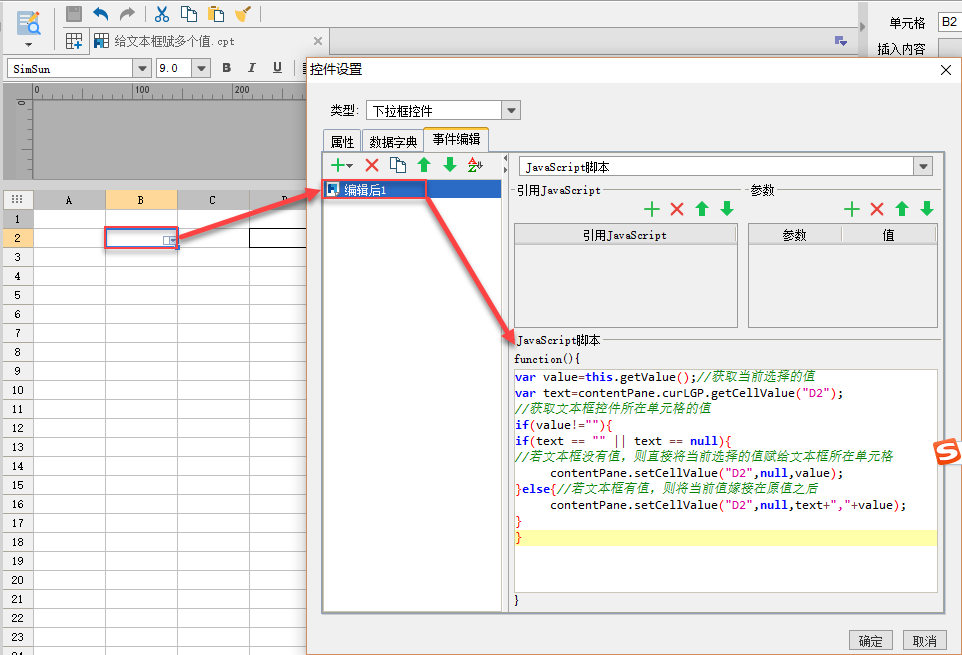Open the SimSun font family dropdown
The height and width of the screenshot is (655, 962).
[142, 68]
